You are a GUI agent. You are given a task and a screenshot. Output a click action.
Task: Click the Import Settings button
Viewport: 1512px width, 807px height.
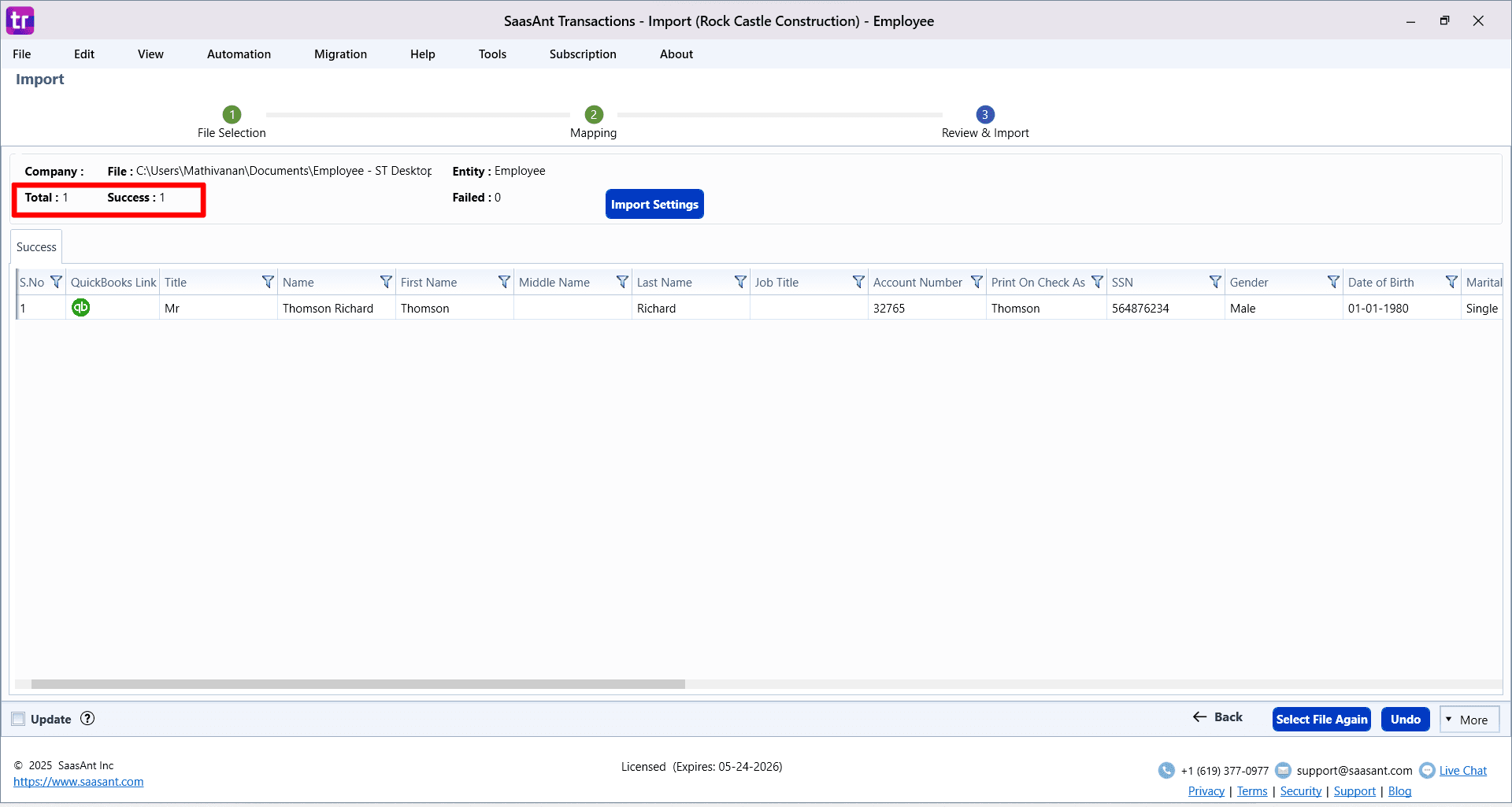(654, 204)
